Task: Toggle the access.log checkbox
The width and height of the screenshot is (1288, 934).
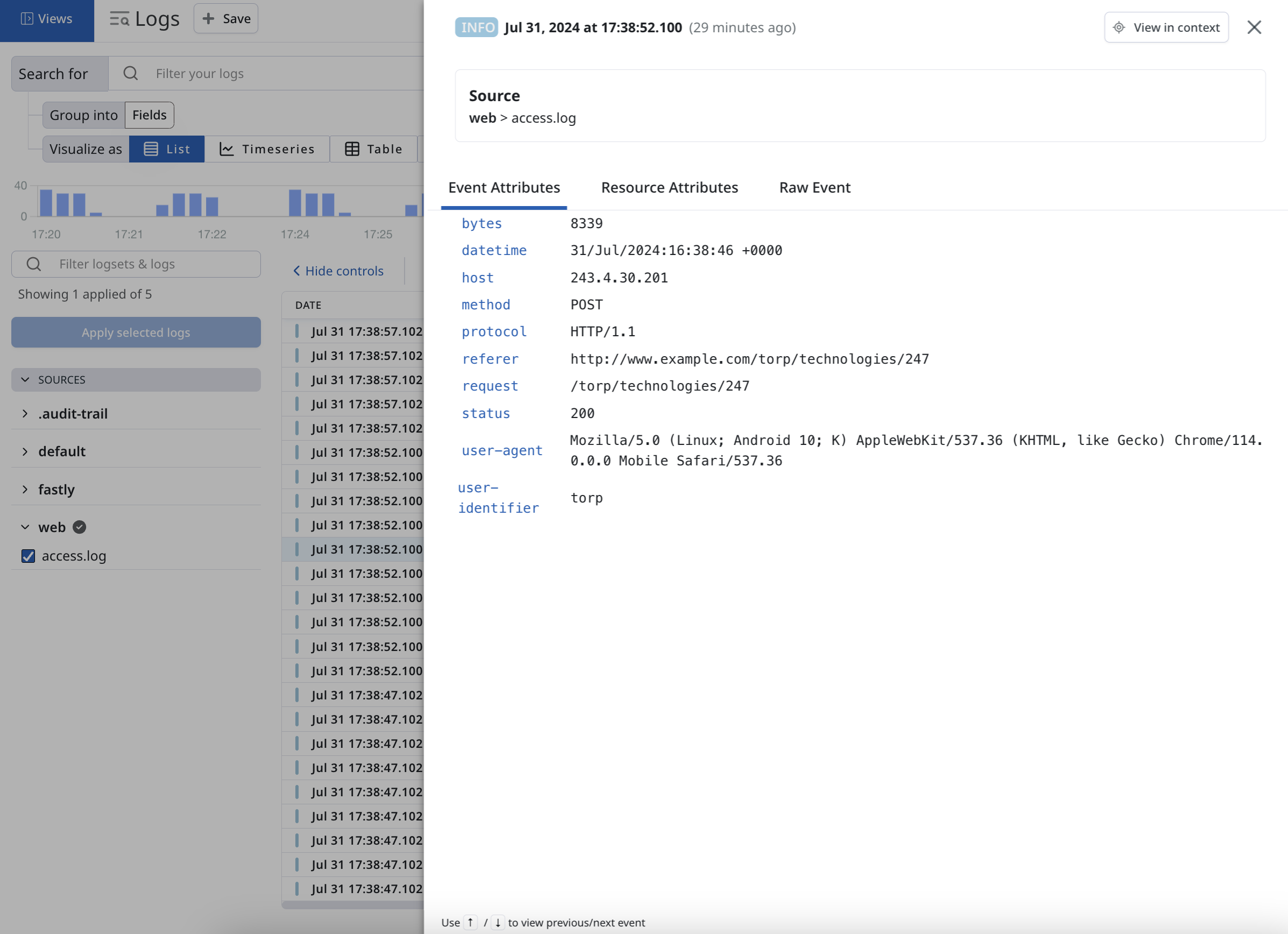Action: click(x=27, y=555)
